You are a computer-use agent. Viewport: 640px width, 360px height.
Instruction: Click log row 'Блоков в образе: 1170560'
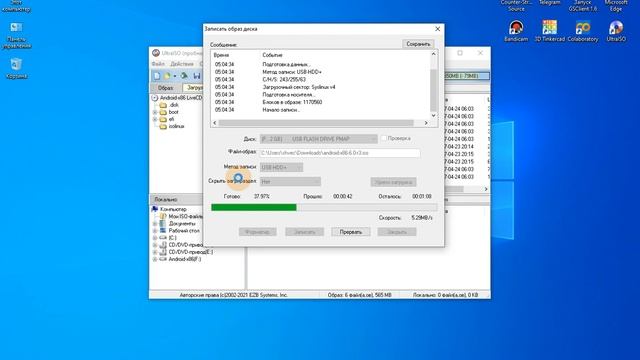point(292,102)
